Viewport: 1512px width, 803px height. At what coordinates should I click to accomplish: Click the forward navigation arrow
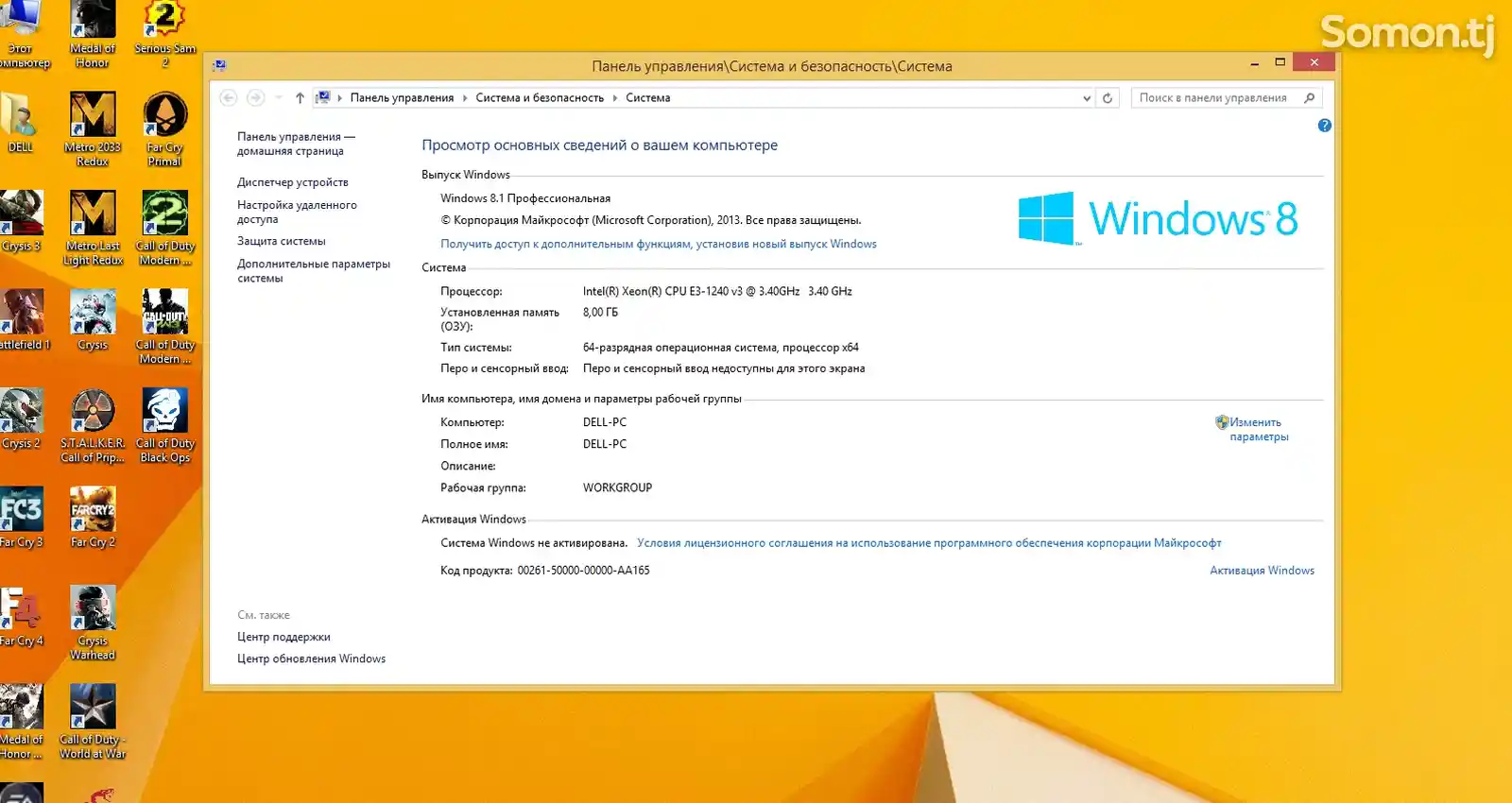[255, 97]
